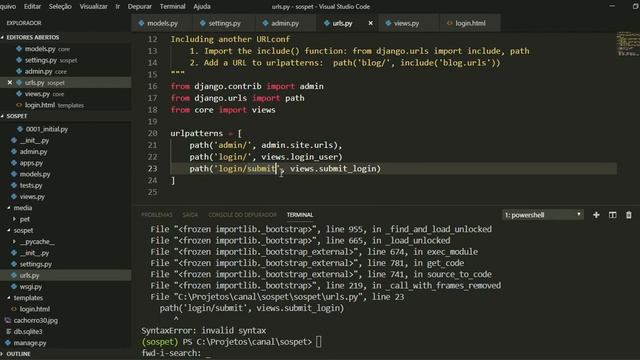Open settings.py sospet in open editors

[66, 60]
